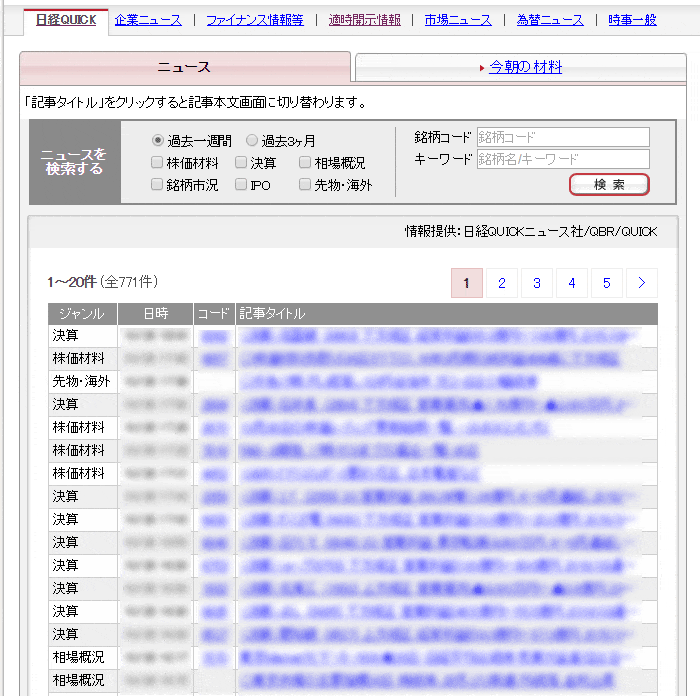This screenshot has width=700, height=696.
Task: Open the 市場ニュース link
Action: coord(458,20)
